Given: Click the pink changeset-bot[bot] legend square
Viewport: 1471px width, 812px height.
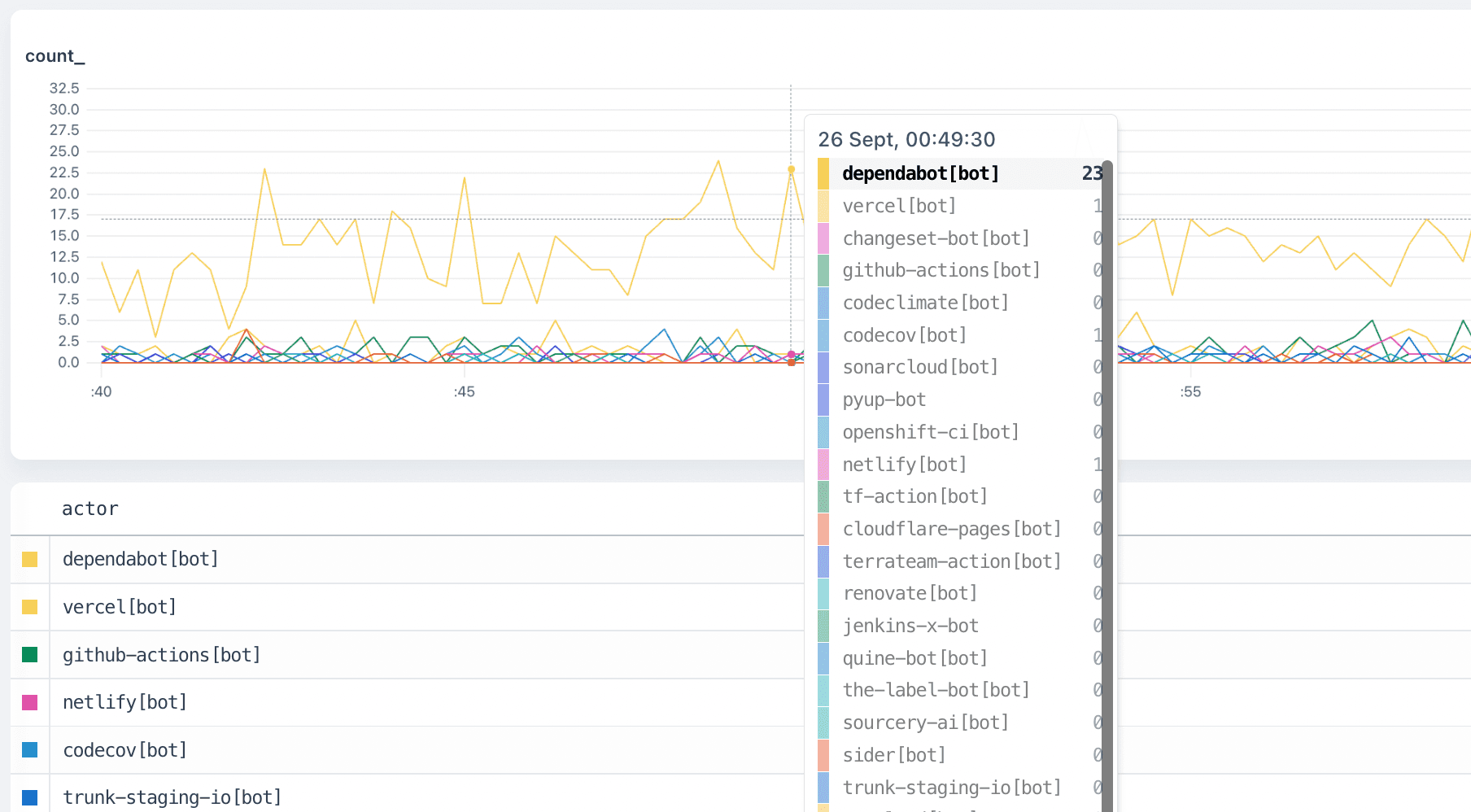Looking at the screenshot, I should [x=824, y=238].
